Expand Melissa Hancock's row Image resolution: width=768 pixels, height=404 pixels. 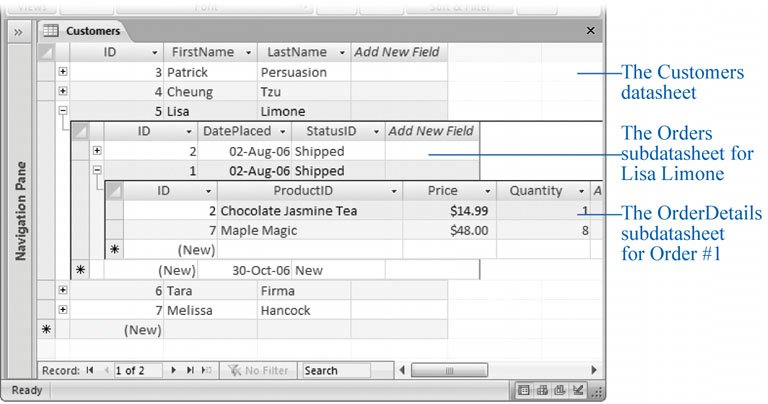[63, 310]
